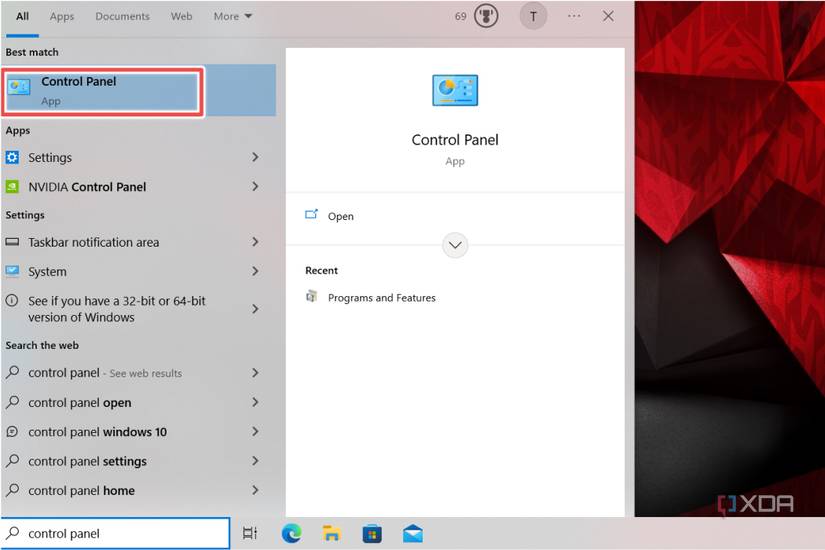Click the magnifier icon beside 'See web results'

12,373
